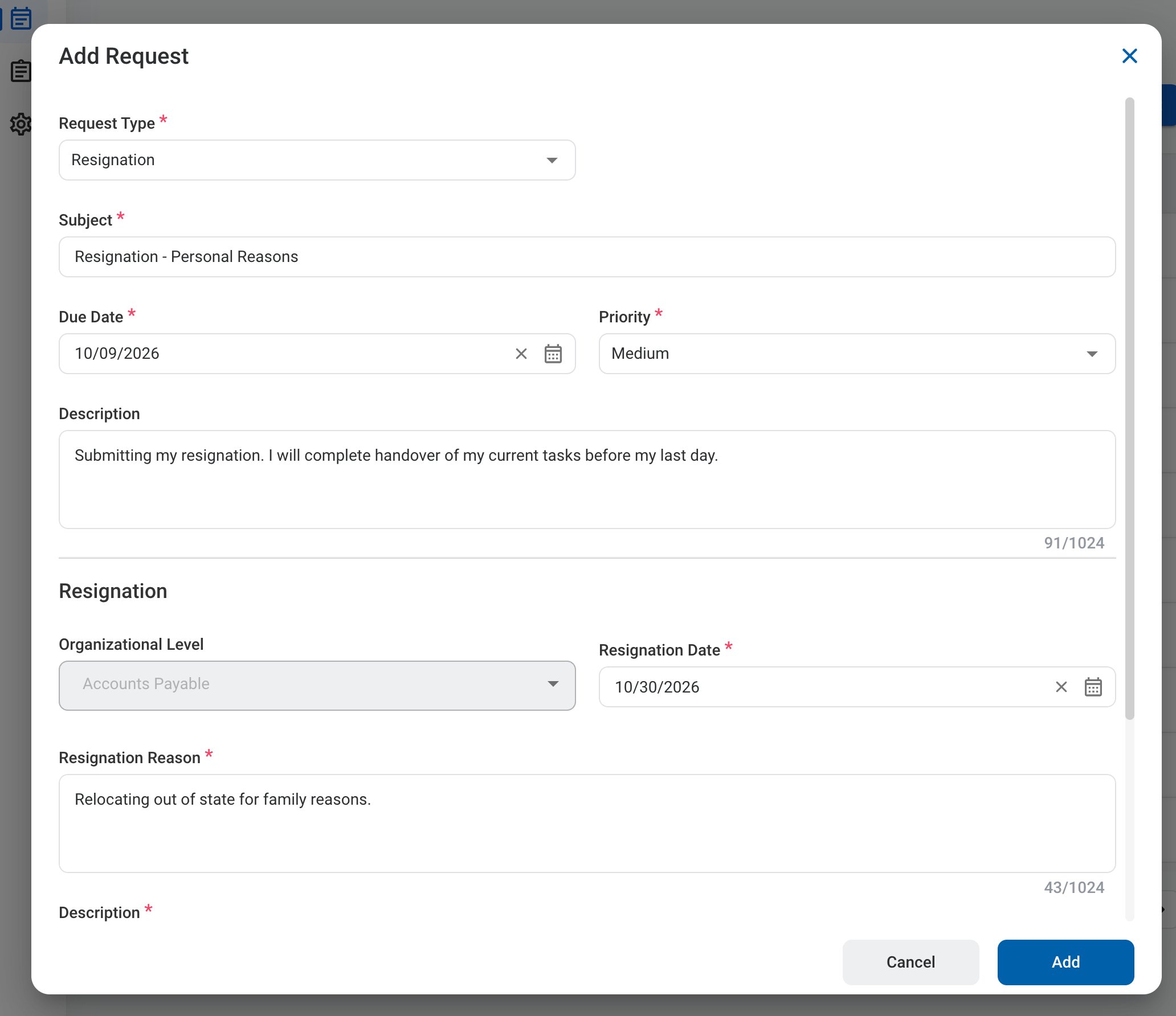The height and width of the screenshot is (1016, 1176).
Task: Click the Resignation Reason label
Action: (129, 757)
